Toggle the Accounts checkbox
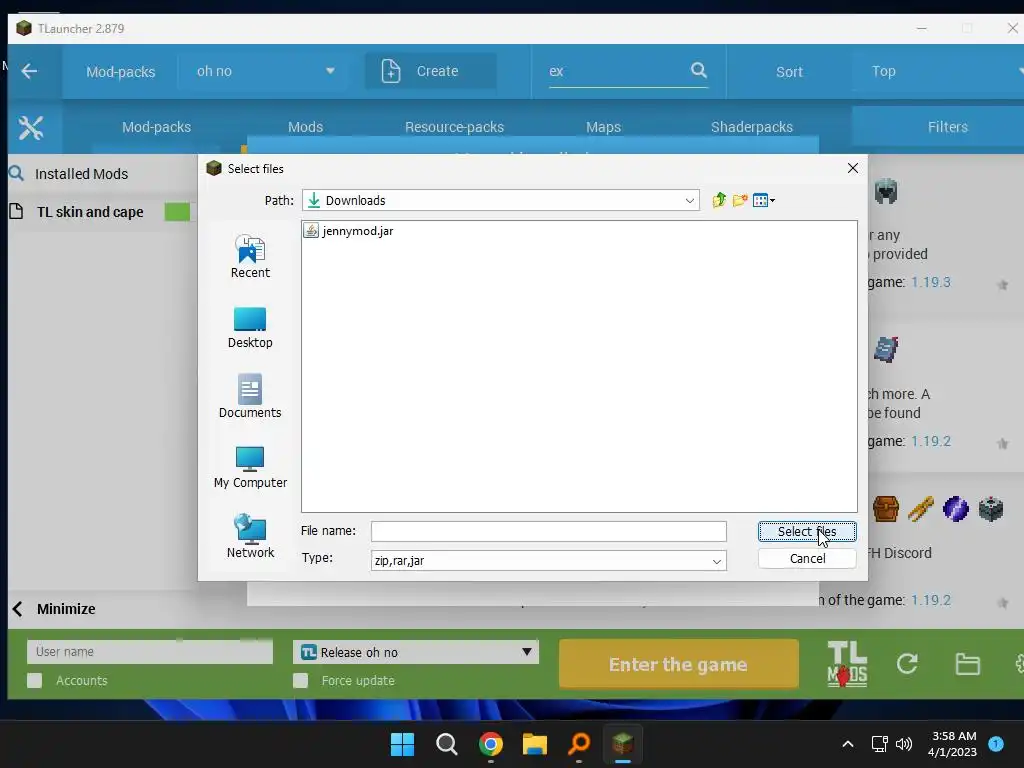 (35, 680)
